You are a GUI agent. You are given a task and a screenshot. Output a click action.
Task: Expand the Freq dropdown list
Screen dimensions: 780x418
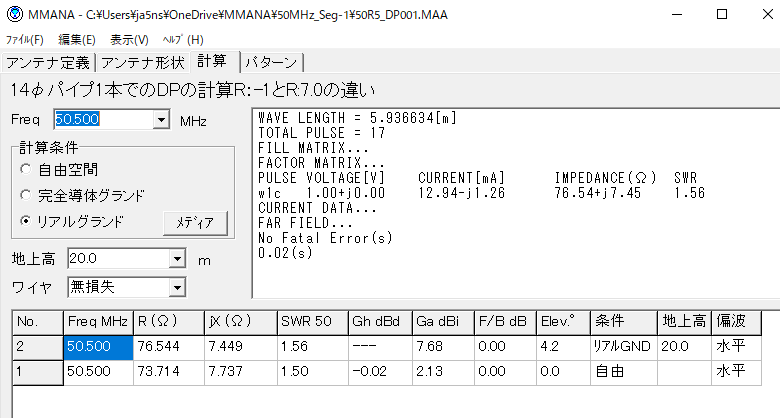[161, 120]
